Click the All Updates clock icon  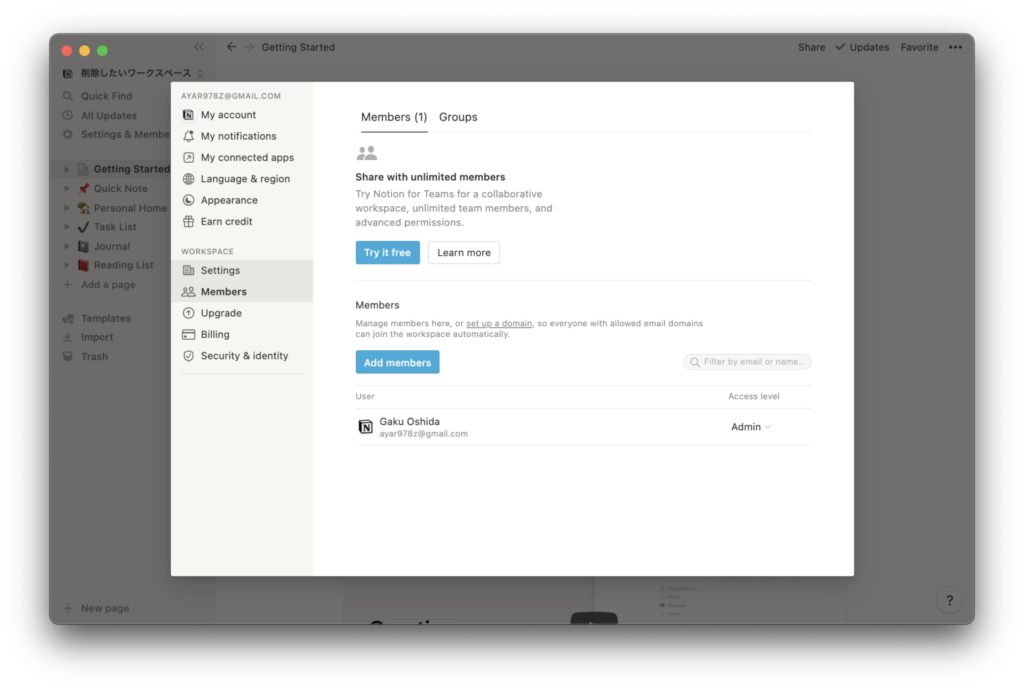pos(67,116)
